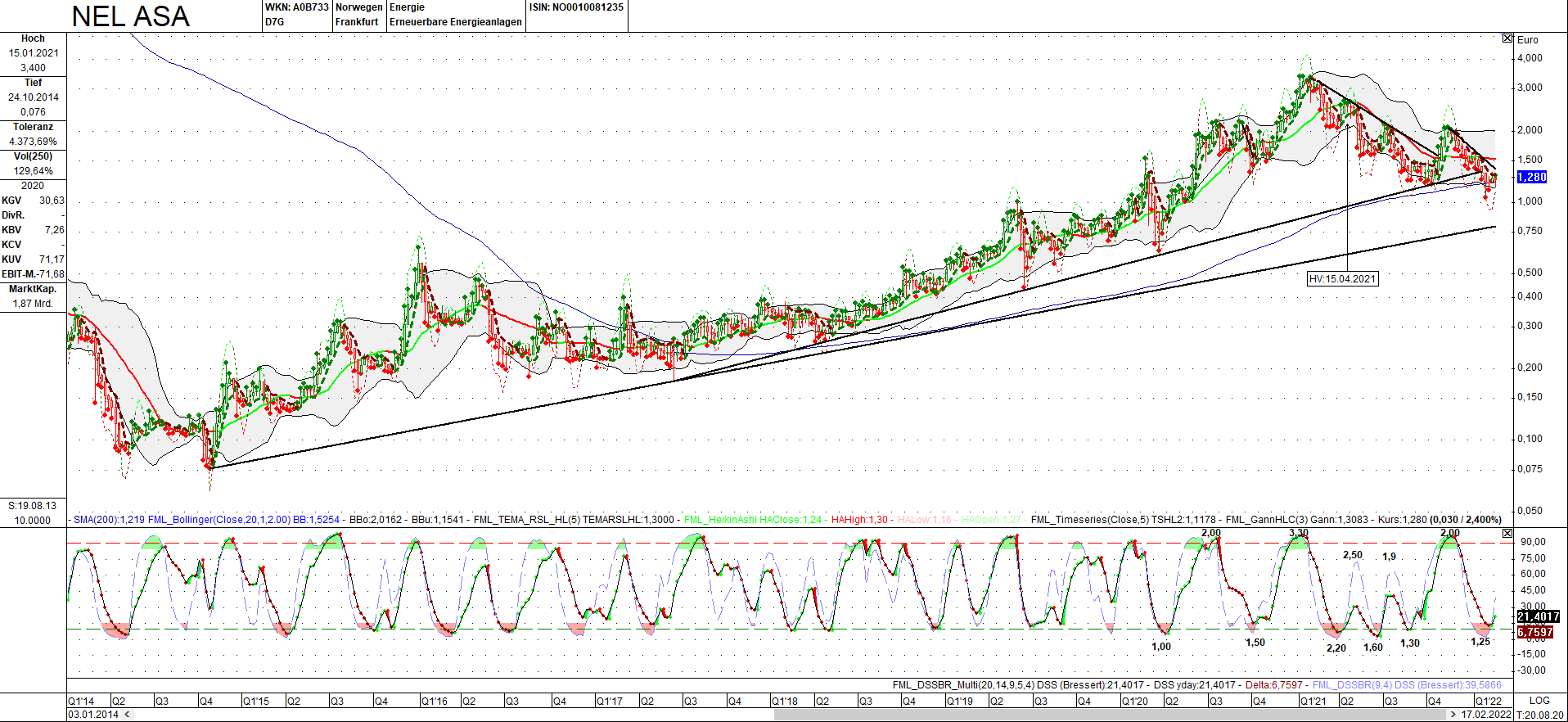This screenshot has width=1568, height=722.
Task: Click the MarktKap. label
Action: tap(33, 289)
